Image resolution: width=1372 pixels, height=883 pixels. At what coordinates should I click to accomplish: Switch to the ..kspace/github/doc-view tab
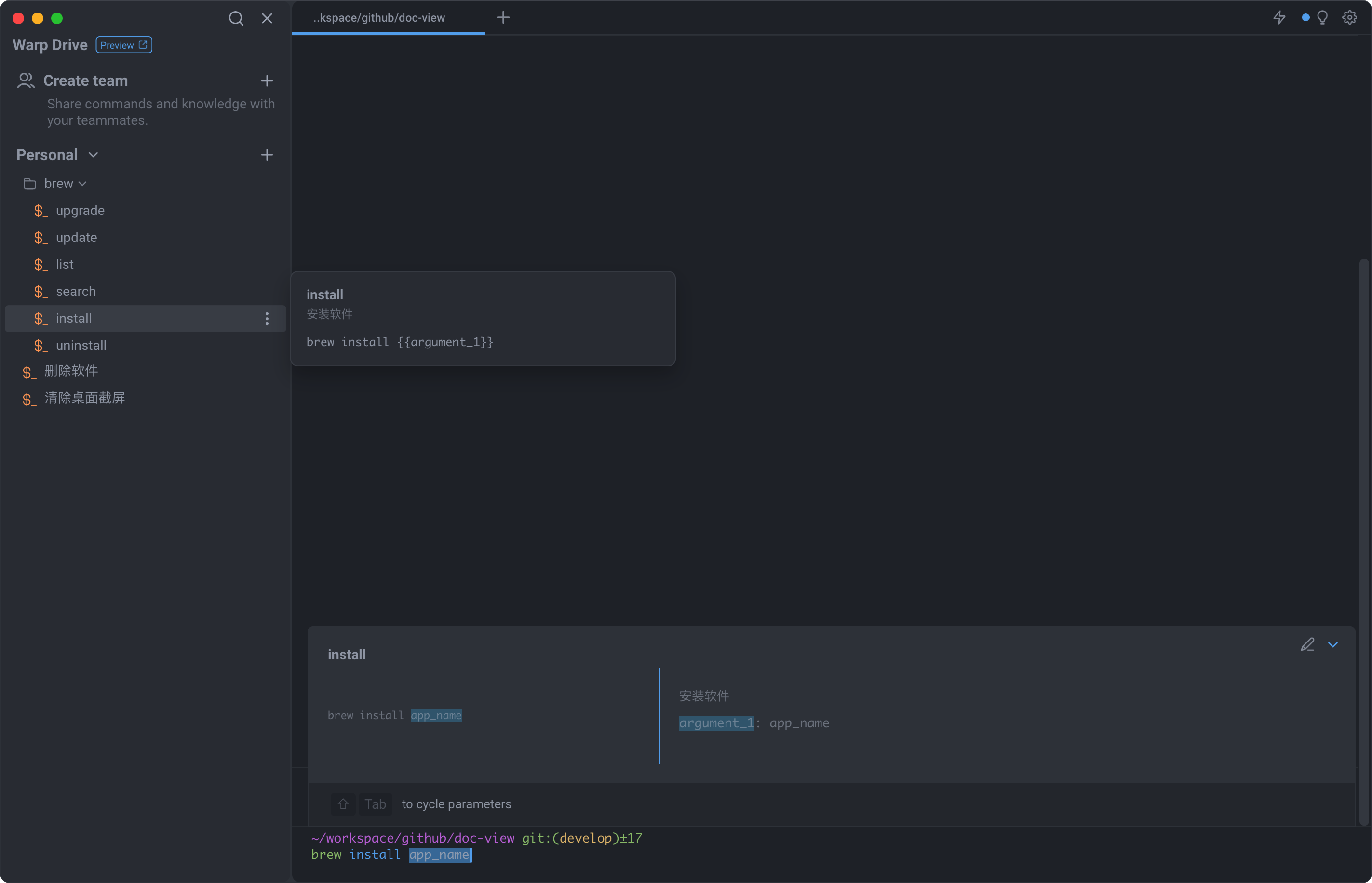coord(388,18)
